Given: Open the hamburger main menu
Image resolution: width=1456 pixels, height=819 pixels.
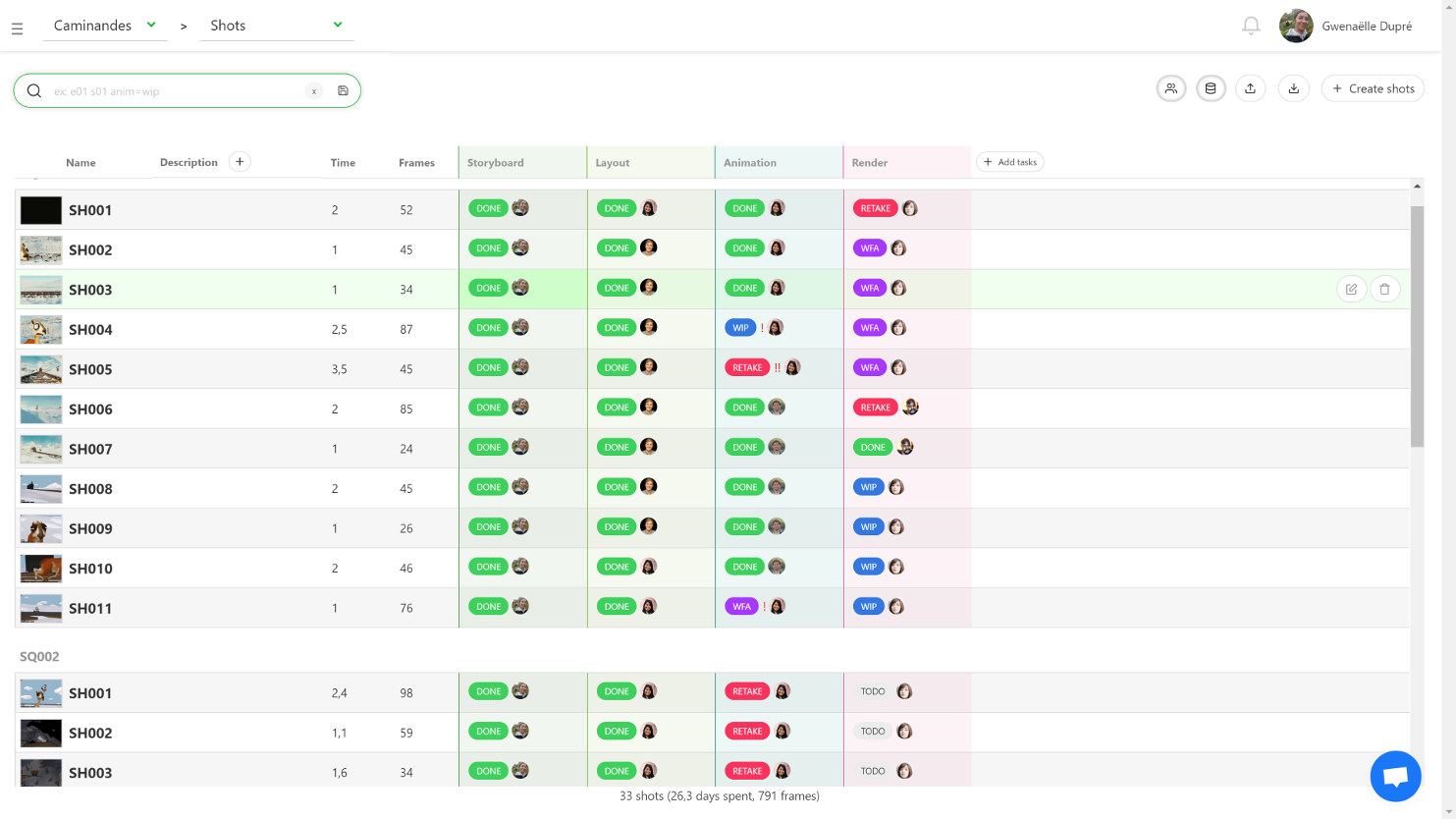Looking at the screenshot, I should coord(17,28).
